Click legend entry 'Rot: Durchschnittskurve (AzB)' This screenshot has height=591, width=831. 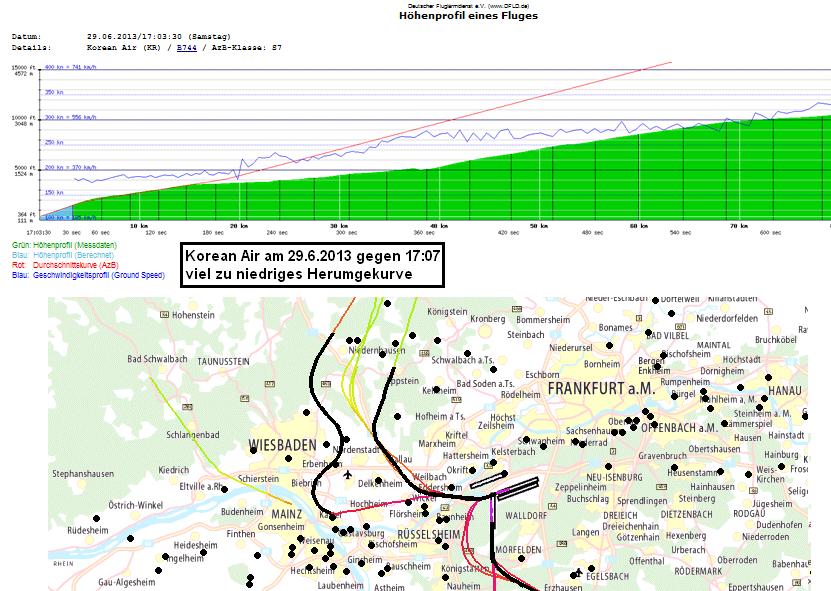point(65,265)
